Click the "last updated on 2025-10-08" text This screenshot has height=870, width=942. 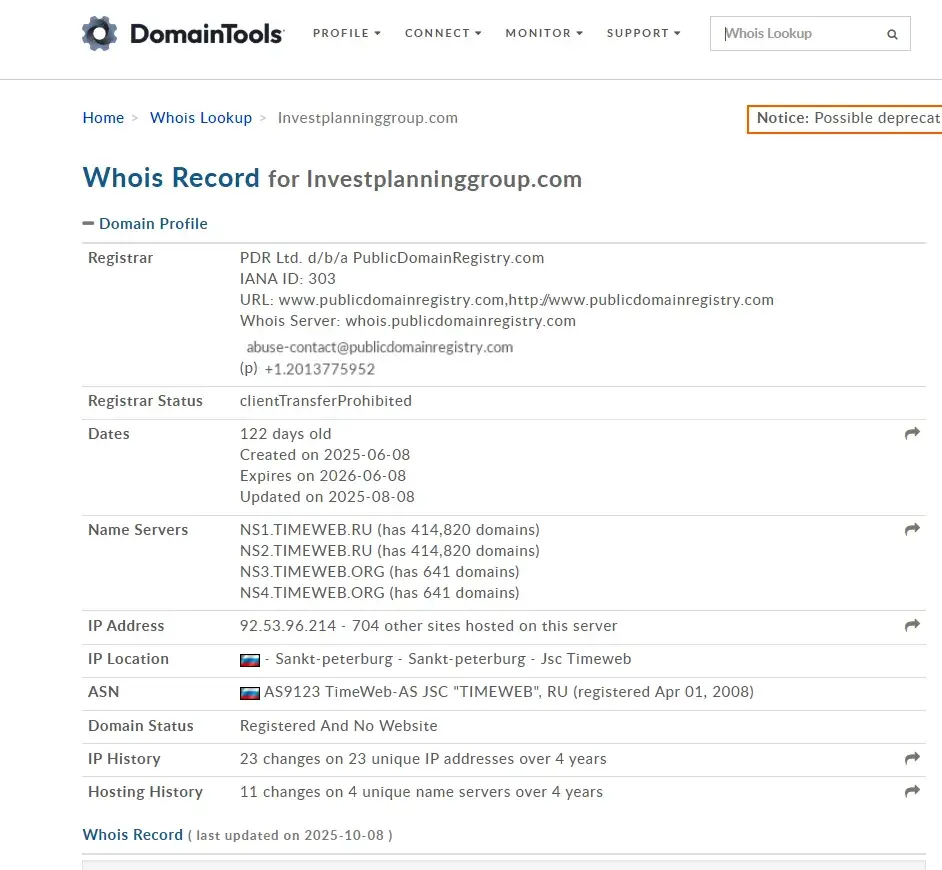coord(290,836)
